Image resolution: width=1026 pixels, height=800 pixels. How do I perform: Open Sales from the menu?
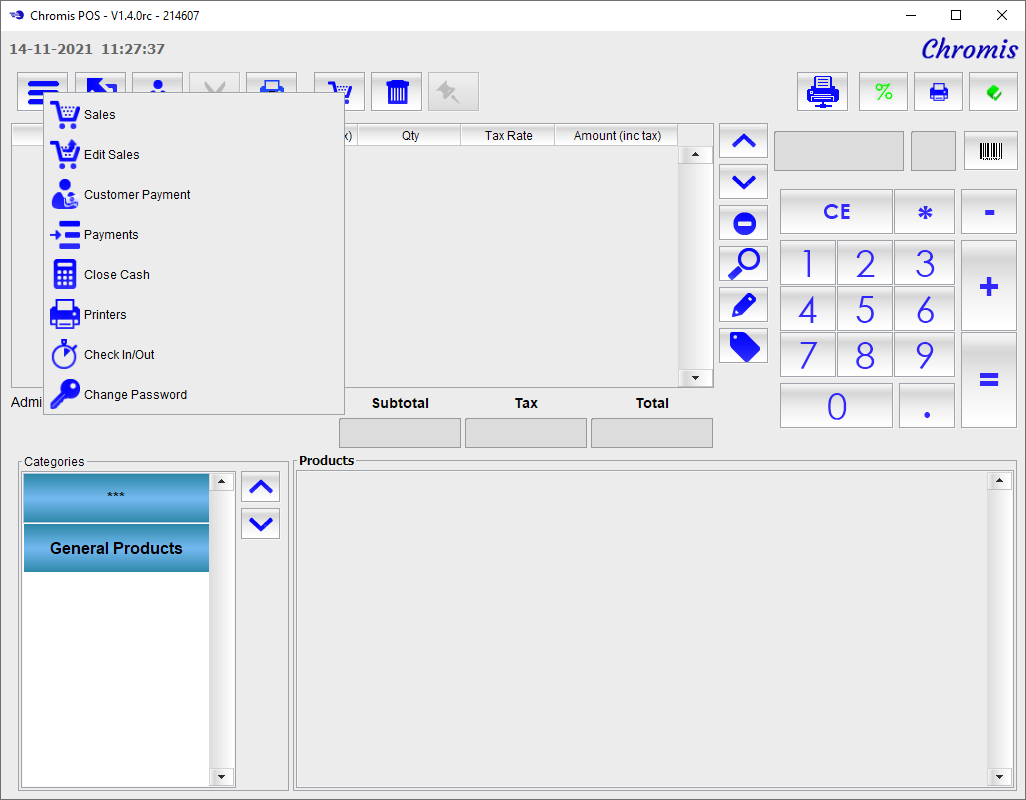pyautogui.click(x=194, y=114)
